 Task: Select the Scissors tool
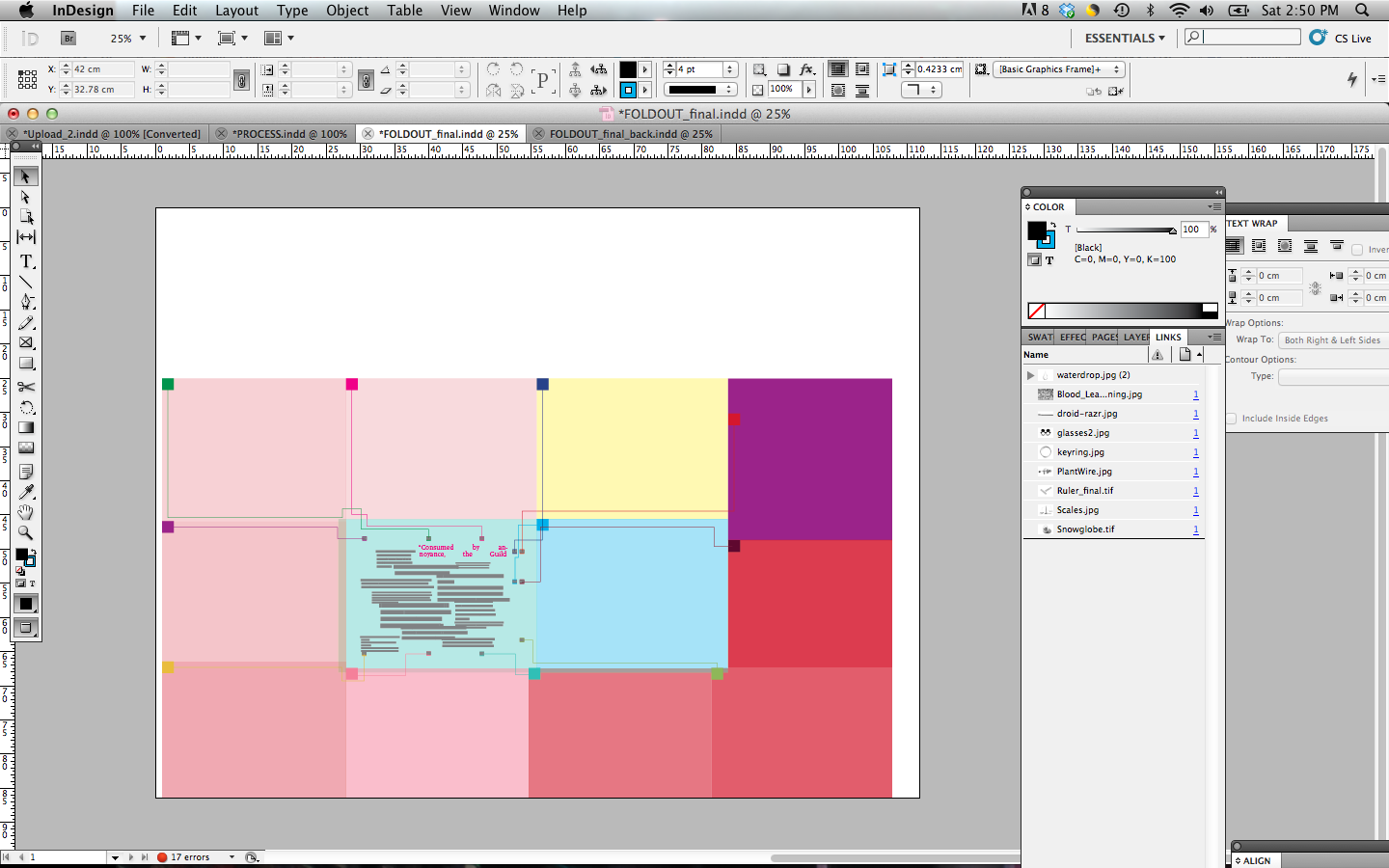tap(26, 387)
